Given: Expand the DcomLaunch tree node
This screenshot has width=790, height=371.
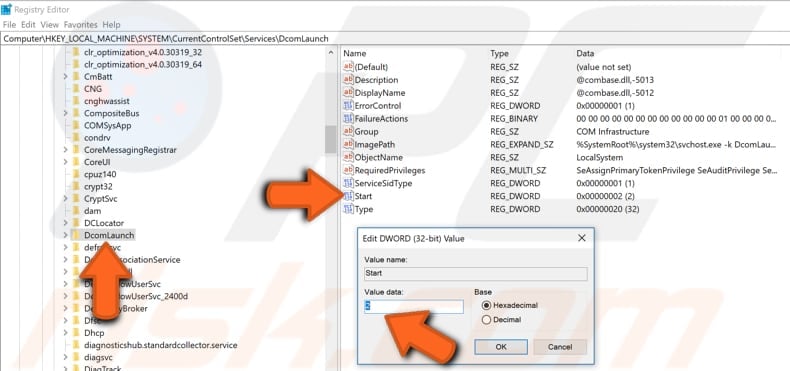Looking at the screenshot, I should pos(65,235).
